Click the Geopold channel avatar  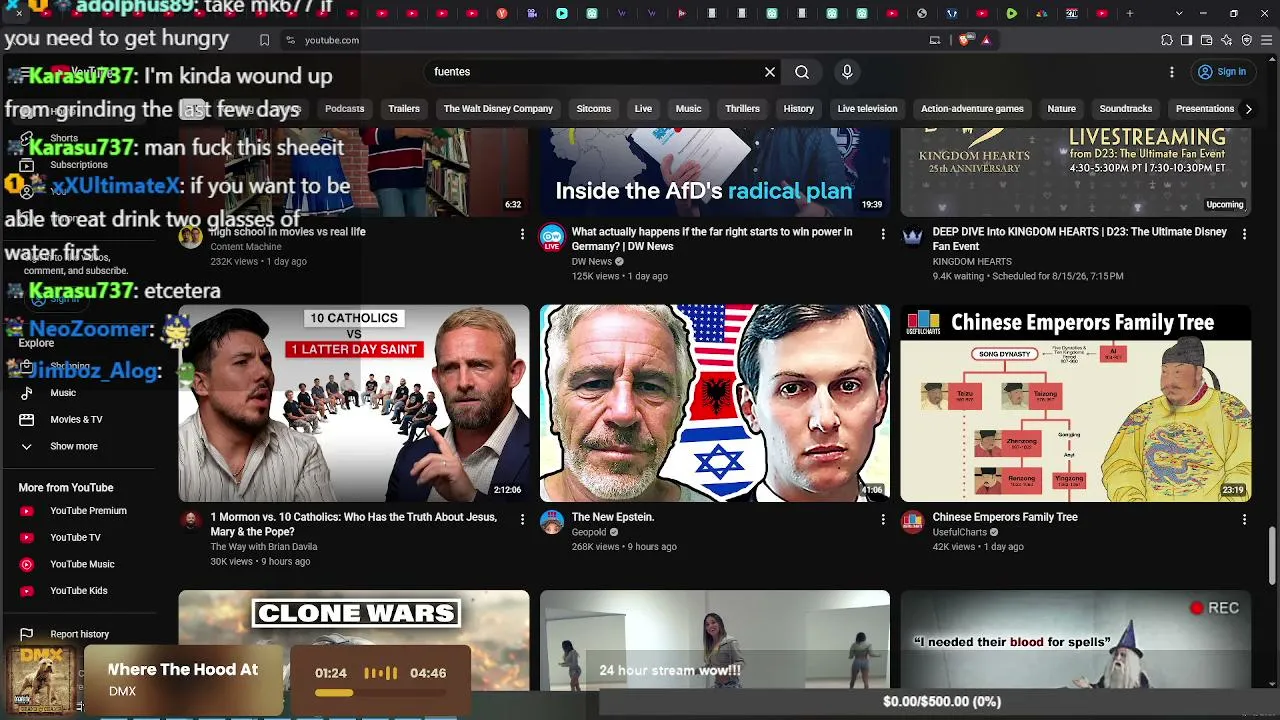coord(552,522)
